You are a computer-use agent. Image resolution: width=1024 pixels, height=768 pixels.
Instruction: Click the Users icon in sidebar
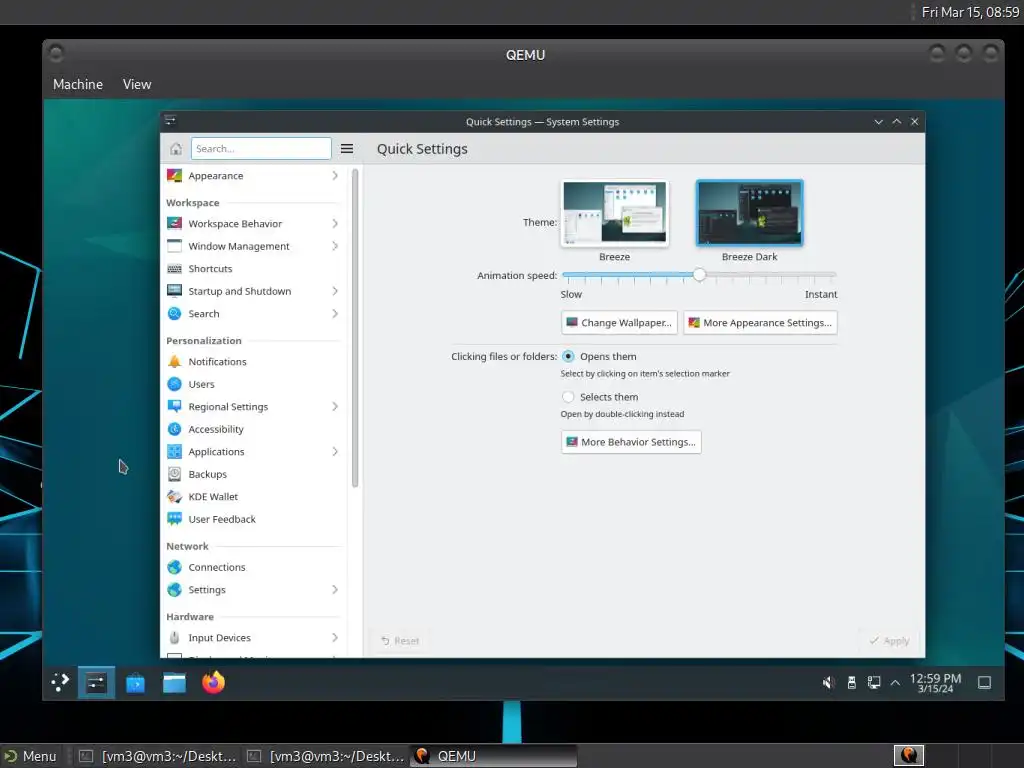tap(174, 384)
